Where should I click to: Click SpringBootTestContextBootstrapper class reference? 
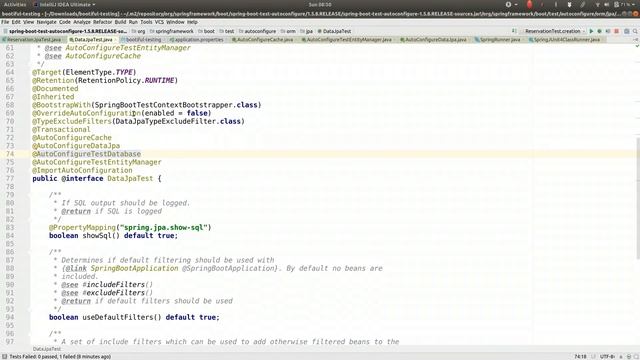coord(164,105)
